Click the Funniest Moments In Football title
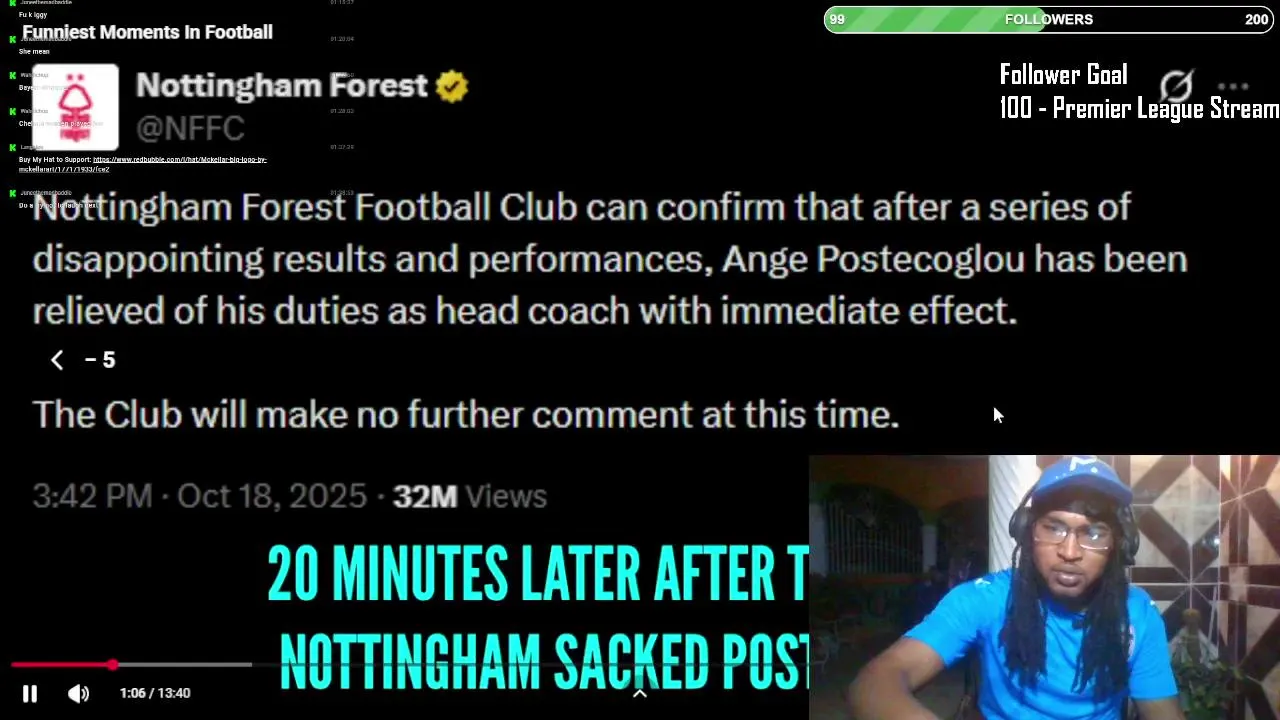Screen dimensions: 1280x720 point(147,32)
